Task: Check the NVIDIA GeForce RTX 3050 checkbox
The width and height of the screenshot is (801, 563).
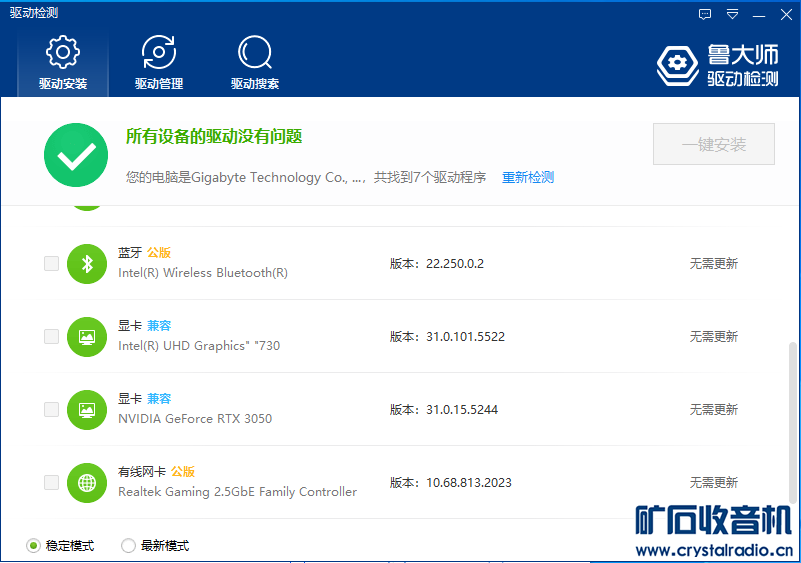Action: click(52, 410)
